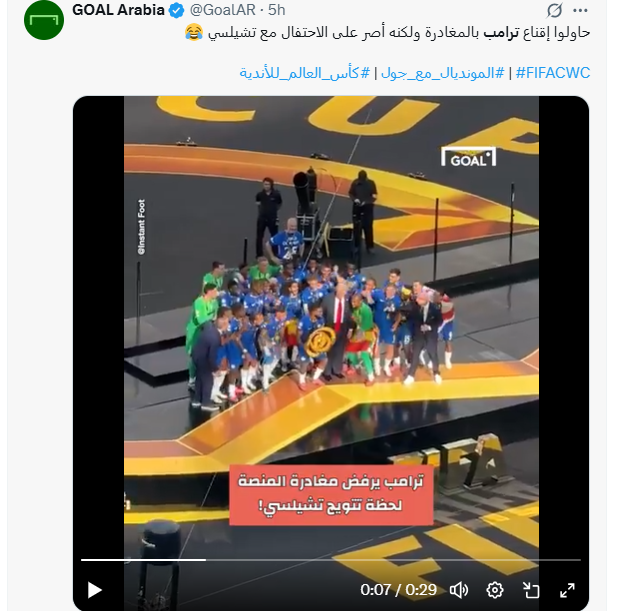Open the tweet's more options menu
This screenshot has height=611, width=618.
tap(580, 11)
